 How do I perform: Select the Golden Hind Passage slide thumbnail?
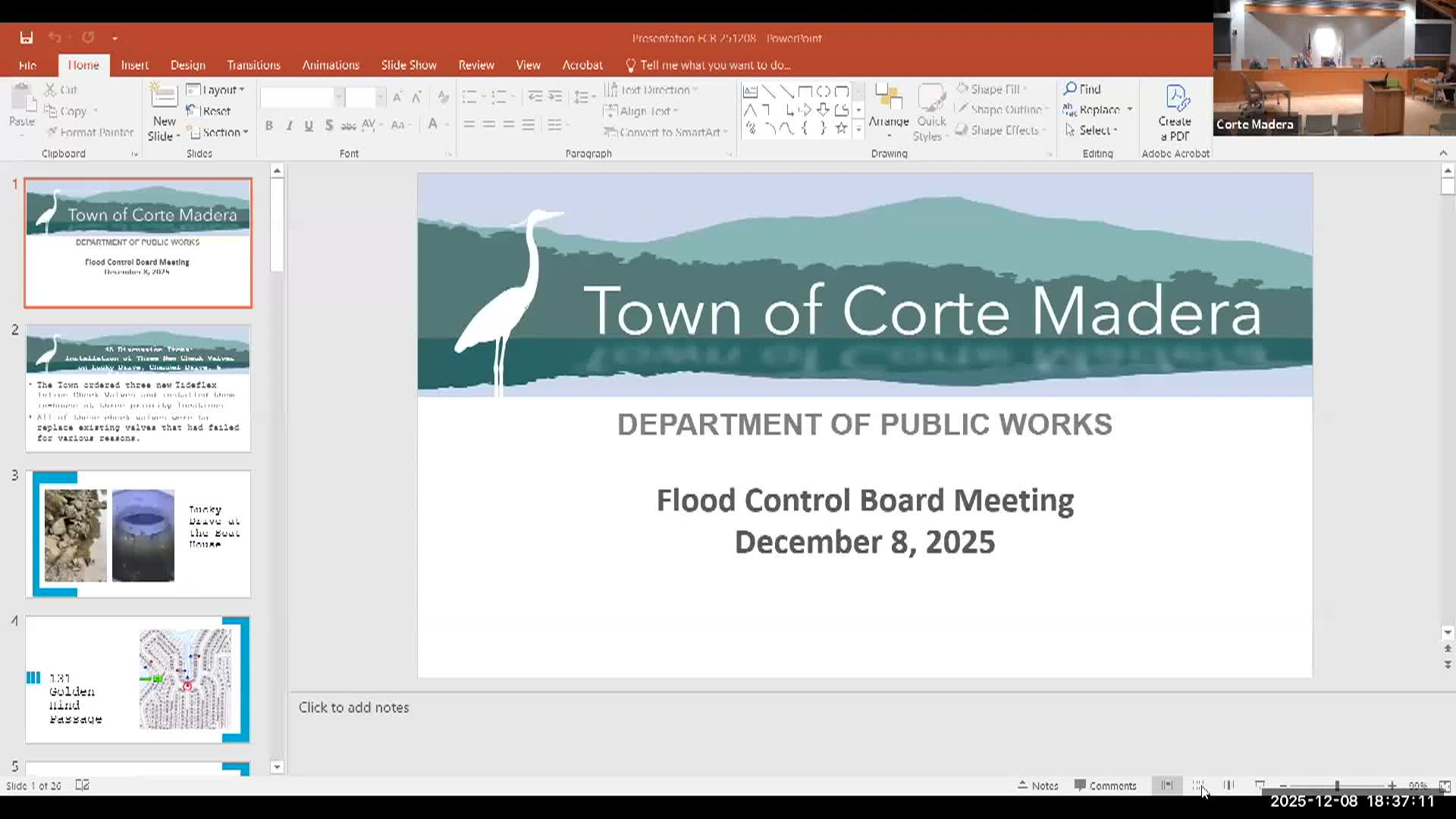(x=138, y=679)
